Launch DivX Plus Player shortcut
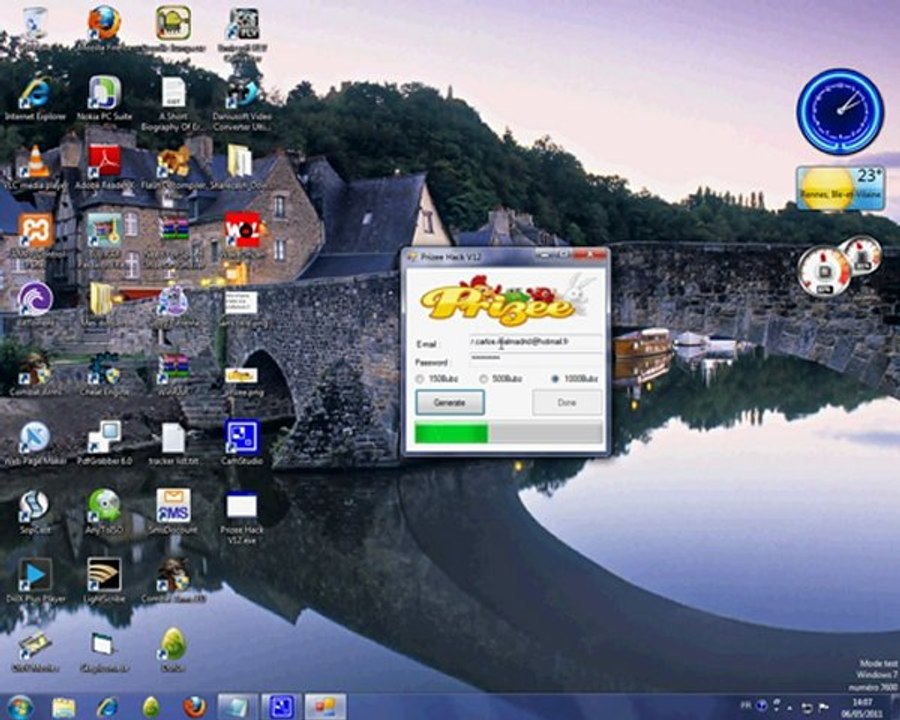The height and width of the screenshot is (720, 900). tap(35, 580)
